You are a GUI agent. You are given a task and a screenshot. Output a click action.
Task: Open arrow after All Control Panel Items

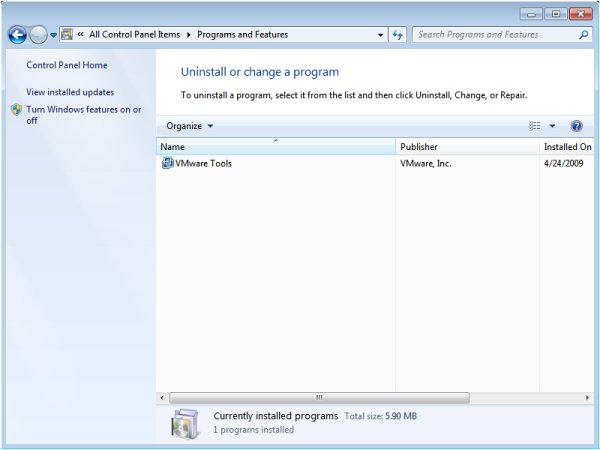coord(189,35)
